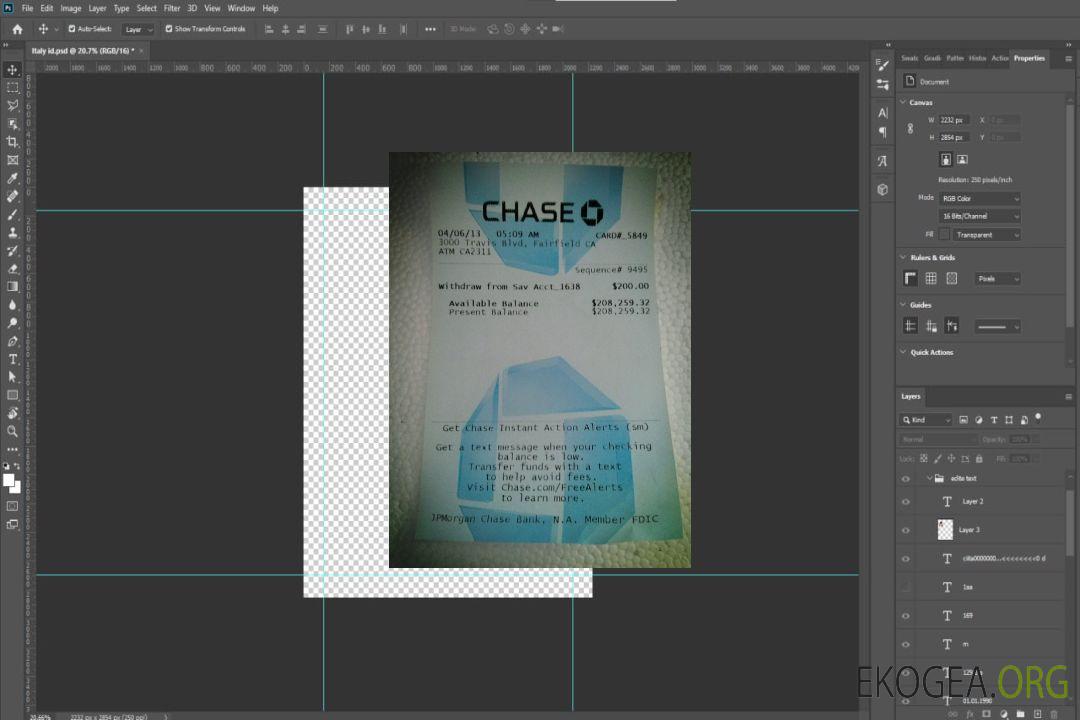1080x720 pixels.
Task: Select the Gradient tool
Action: tap(12, 287)
